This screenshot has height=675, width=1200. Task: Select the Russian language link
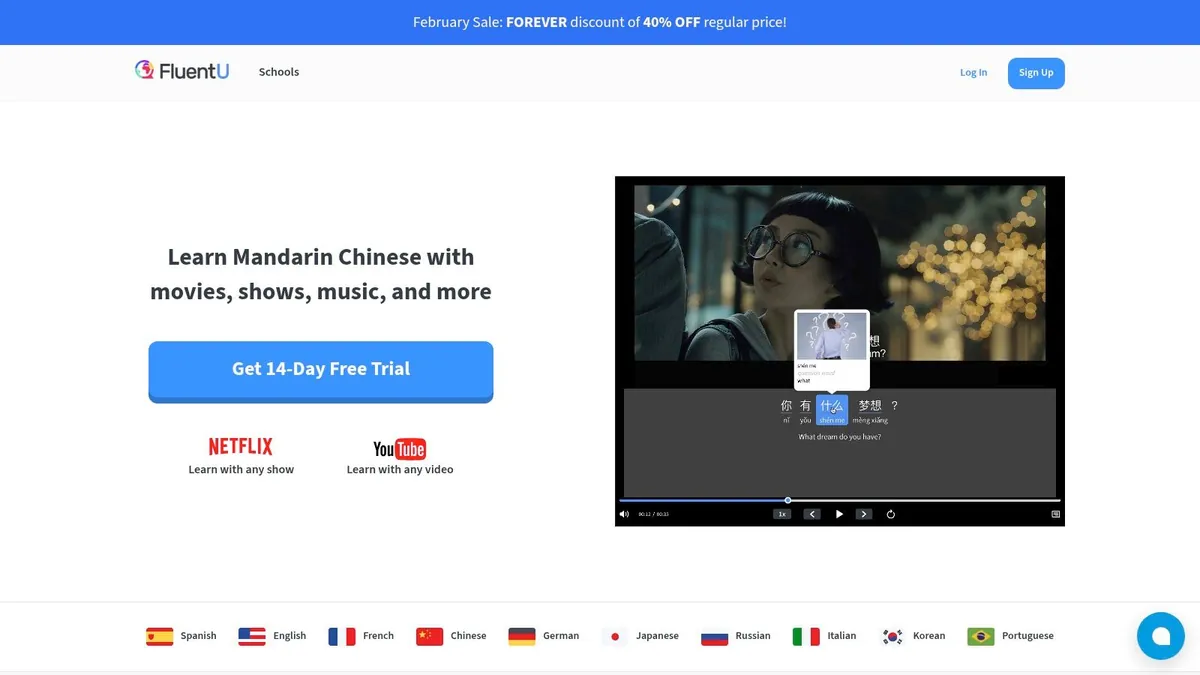pyautogui.click(x=753, y=636)
